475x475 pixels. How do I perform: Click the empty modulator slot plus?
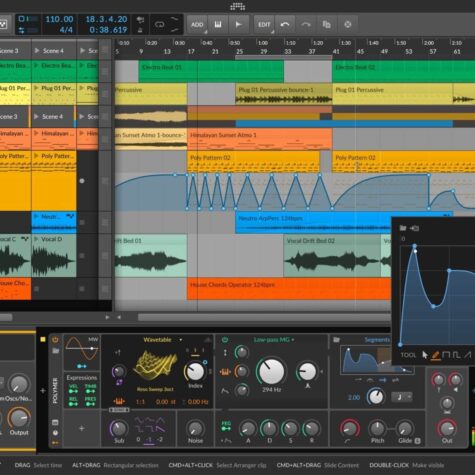[x=82, y=428]
